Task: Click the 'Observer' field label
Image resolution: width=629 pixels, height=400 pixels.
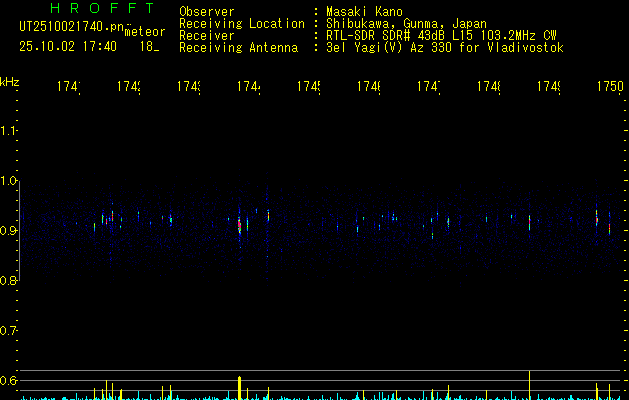Action: click(x=207, y=11)
